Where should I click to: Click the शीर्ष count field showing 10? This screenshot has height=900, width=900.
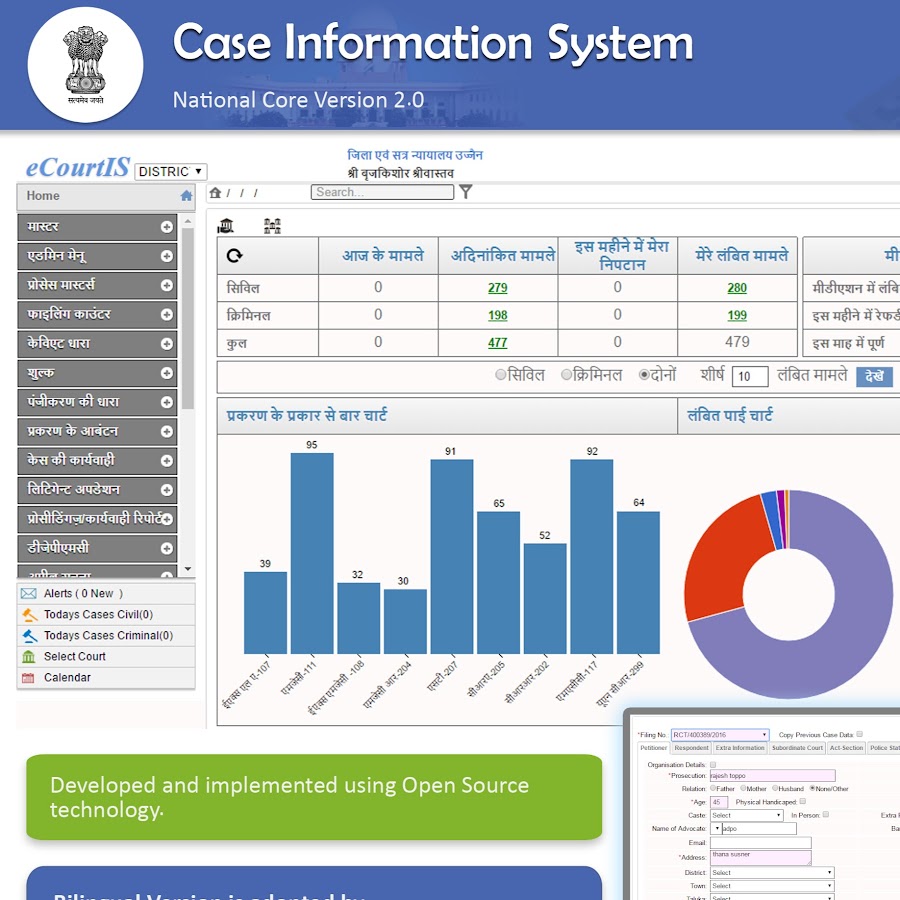click(750, 377)
